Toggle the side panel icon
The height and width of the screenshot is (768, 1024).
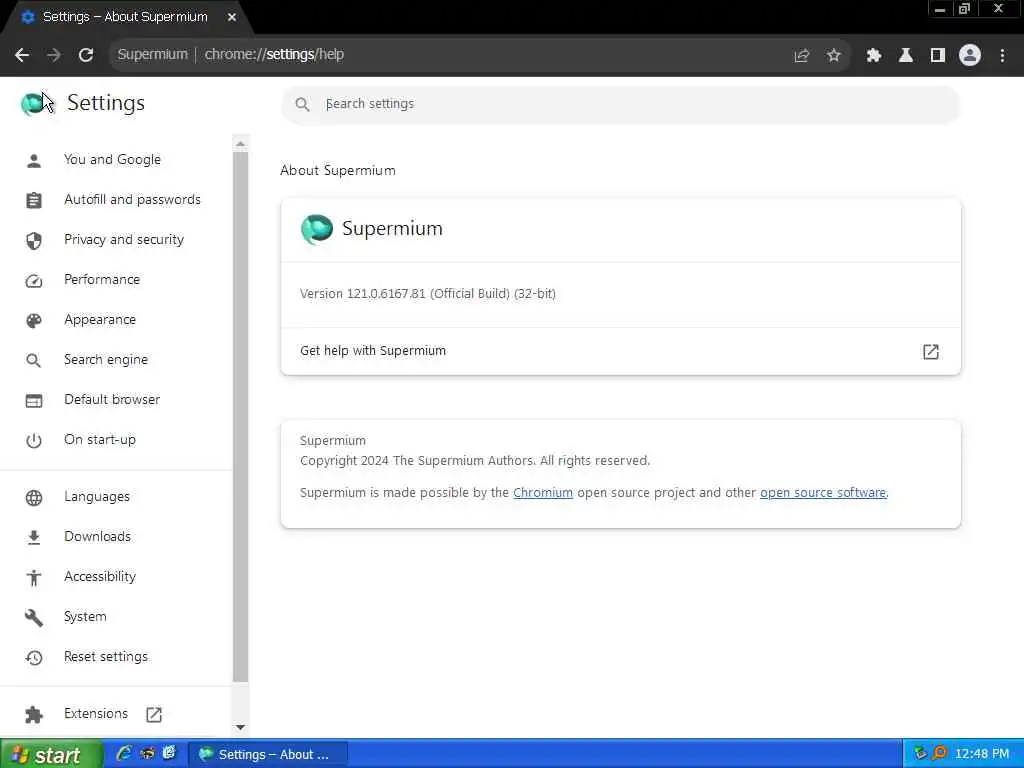937,56
